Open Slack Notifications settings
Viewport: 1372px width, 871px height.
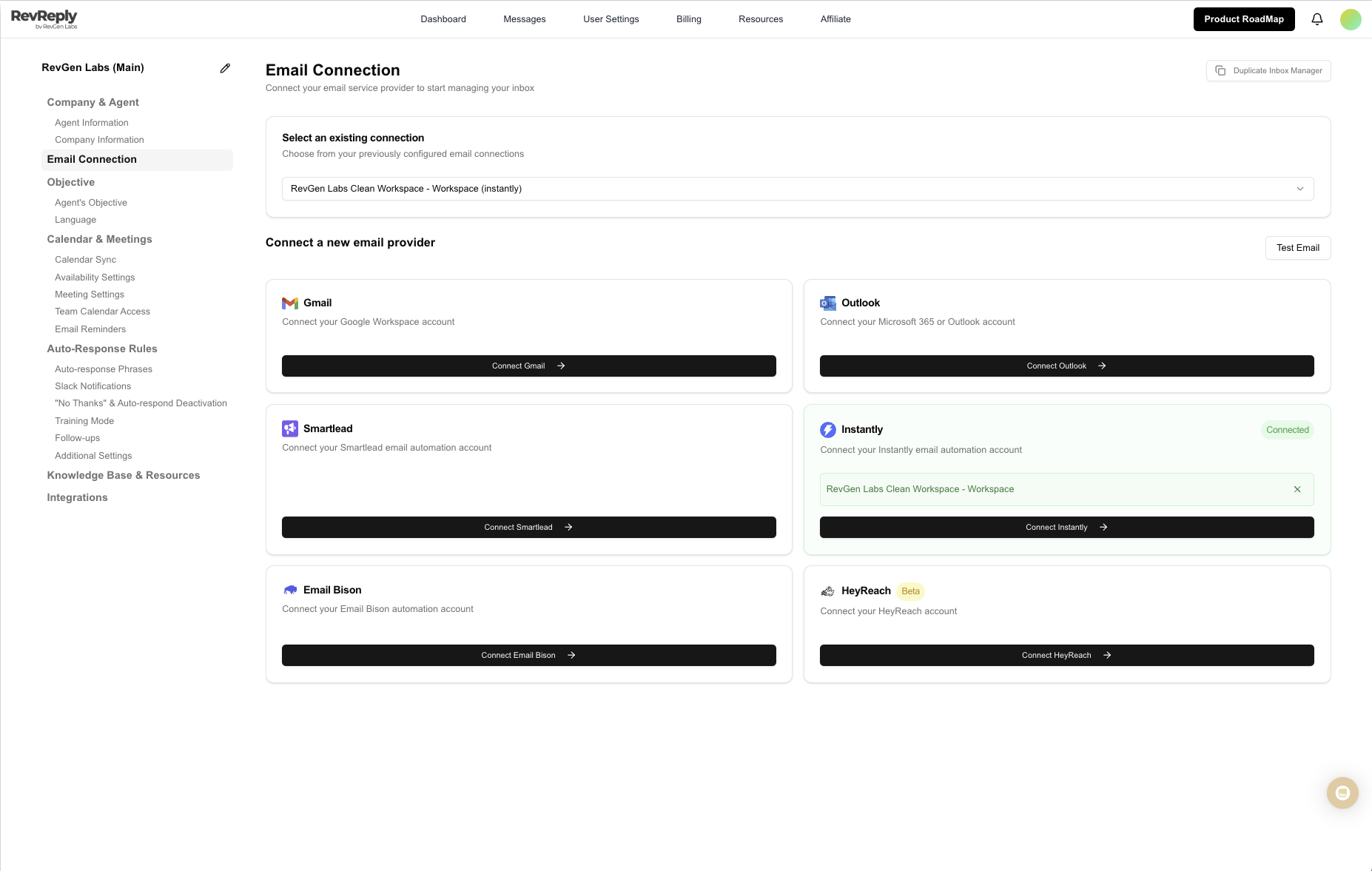pos(93,386)
